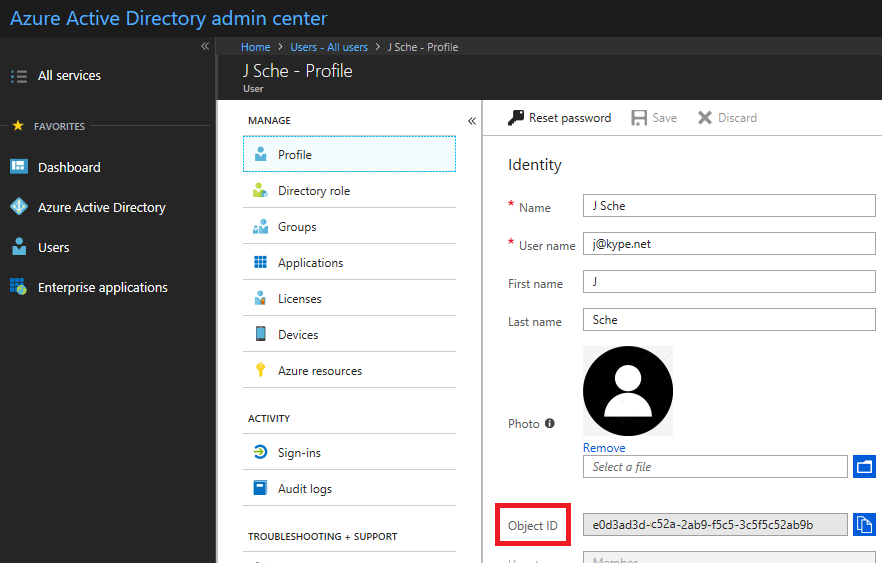Click the Object ID value field
882x563 pixels.
pos(715,524)
